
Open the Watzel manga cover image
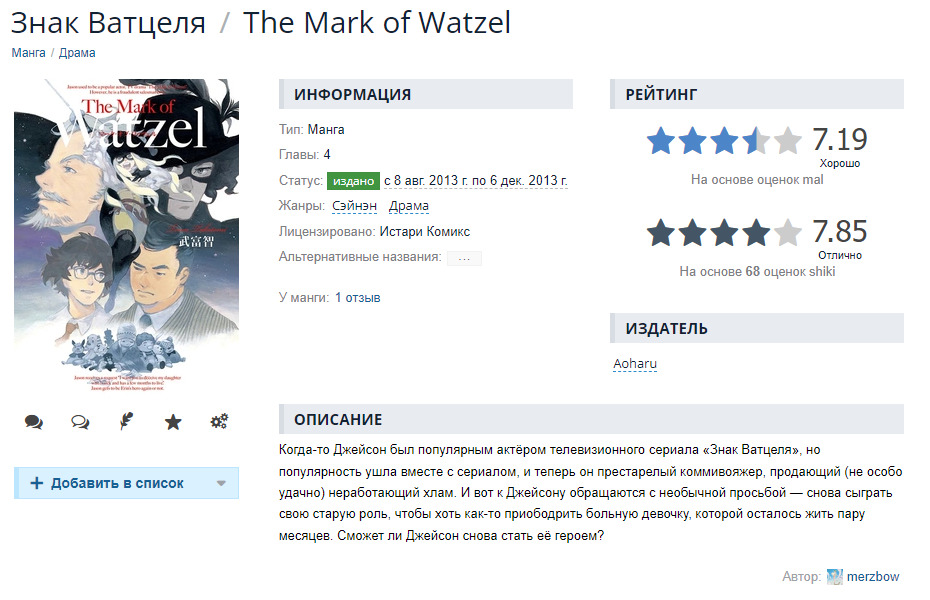click(126, 235)
